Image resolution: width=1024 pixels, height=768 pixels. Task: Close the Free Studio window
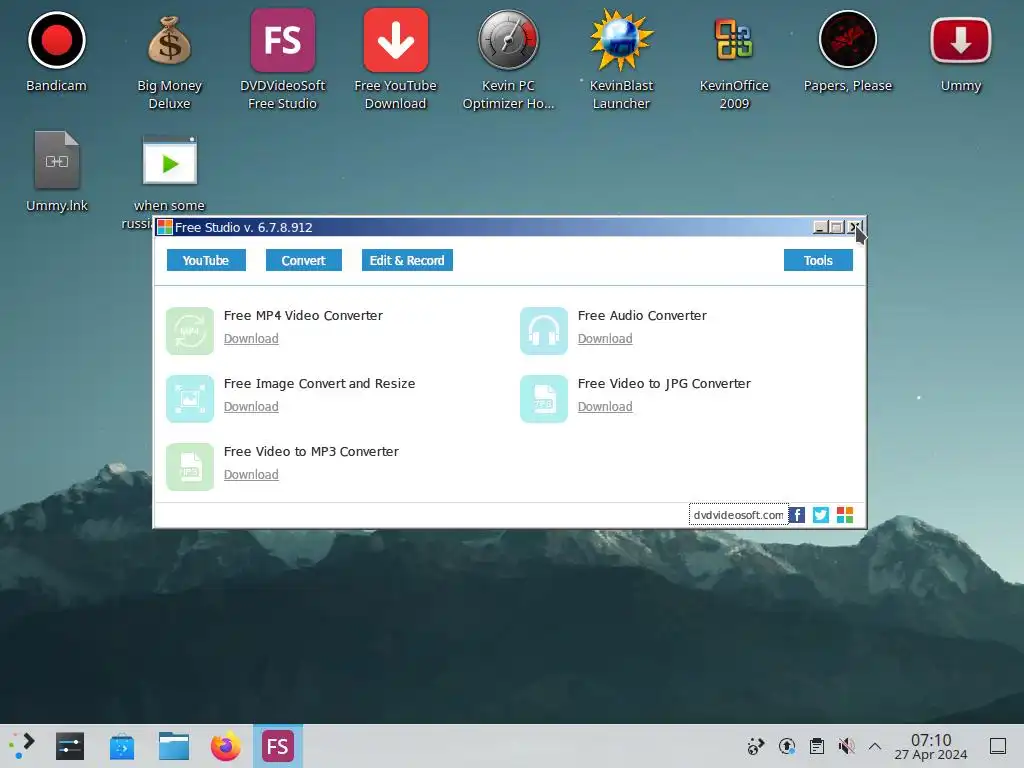pos(854,227)
